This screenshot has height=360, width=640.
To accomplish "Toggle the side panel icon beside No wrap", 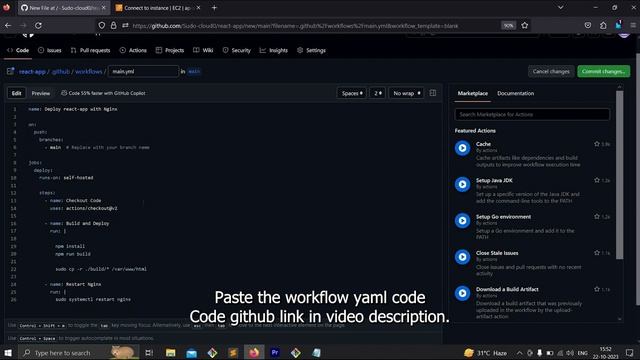I will coord(433,93).
